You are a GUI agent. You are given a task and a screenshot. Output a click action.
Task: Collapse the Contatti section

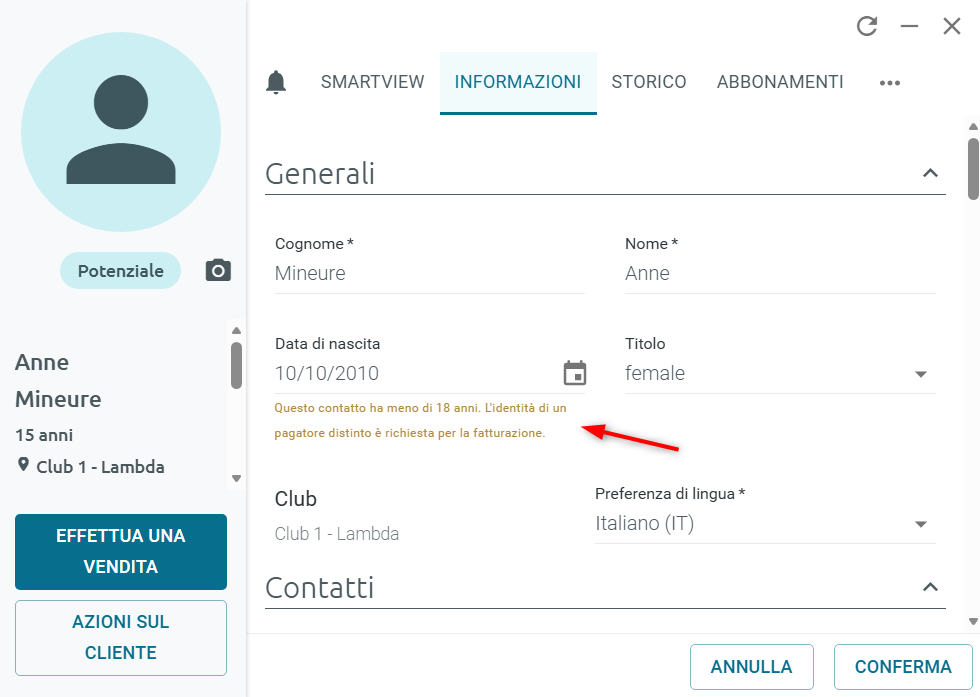point(930,587)
